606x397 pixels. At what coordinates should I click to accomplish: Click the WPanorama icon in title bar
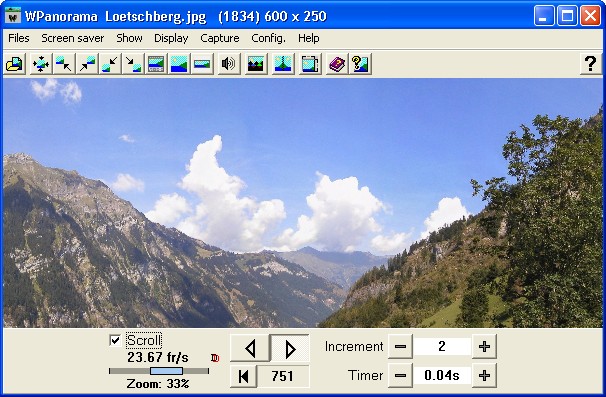click(x=13, y=16)
